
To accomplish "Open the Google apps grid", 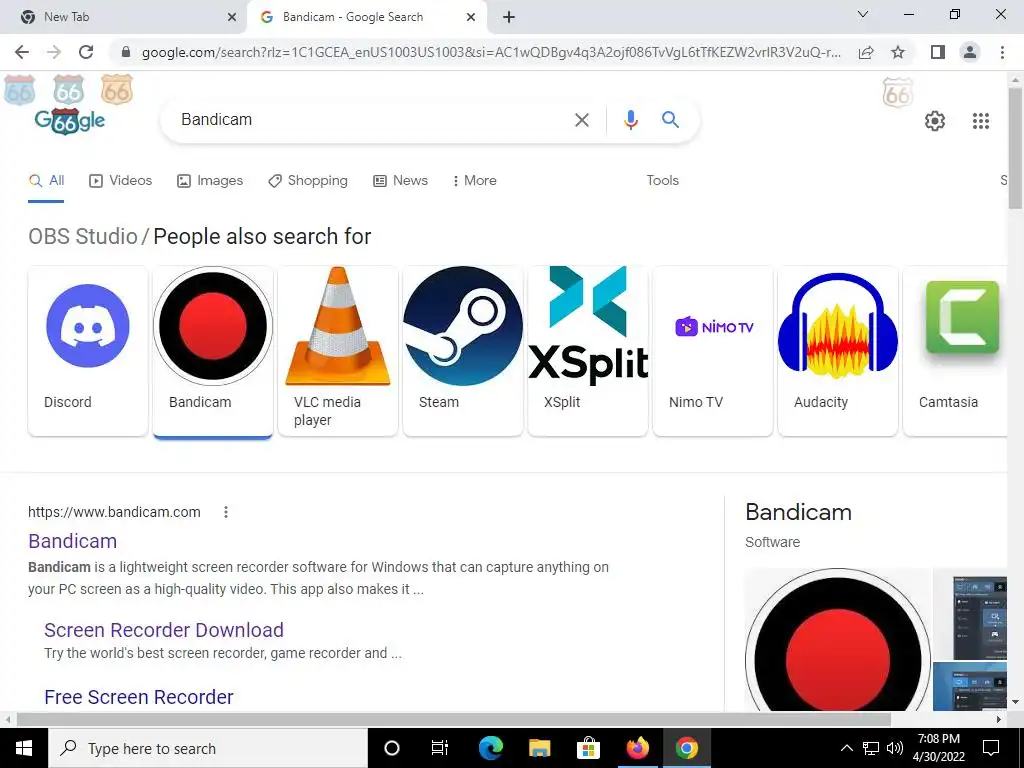I will click(980, 121).
